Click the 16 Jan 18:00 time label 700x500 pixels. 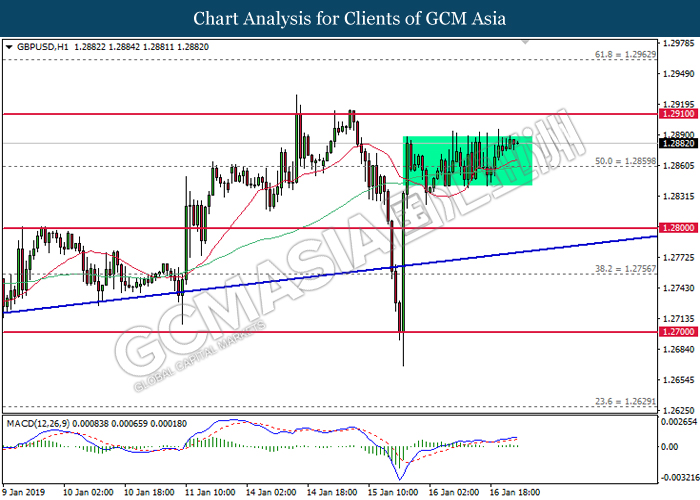515,492
